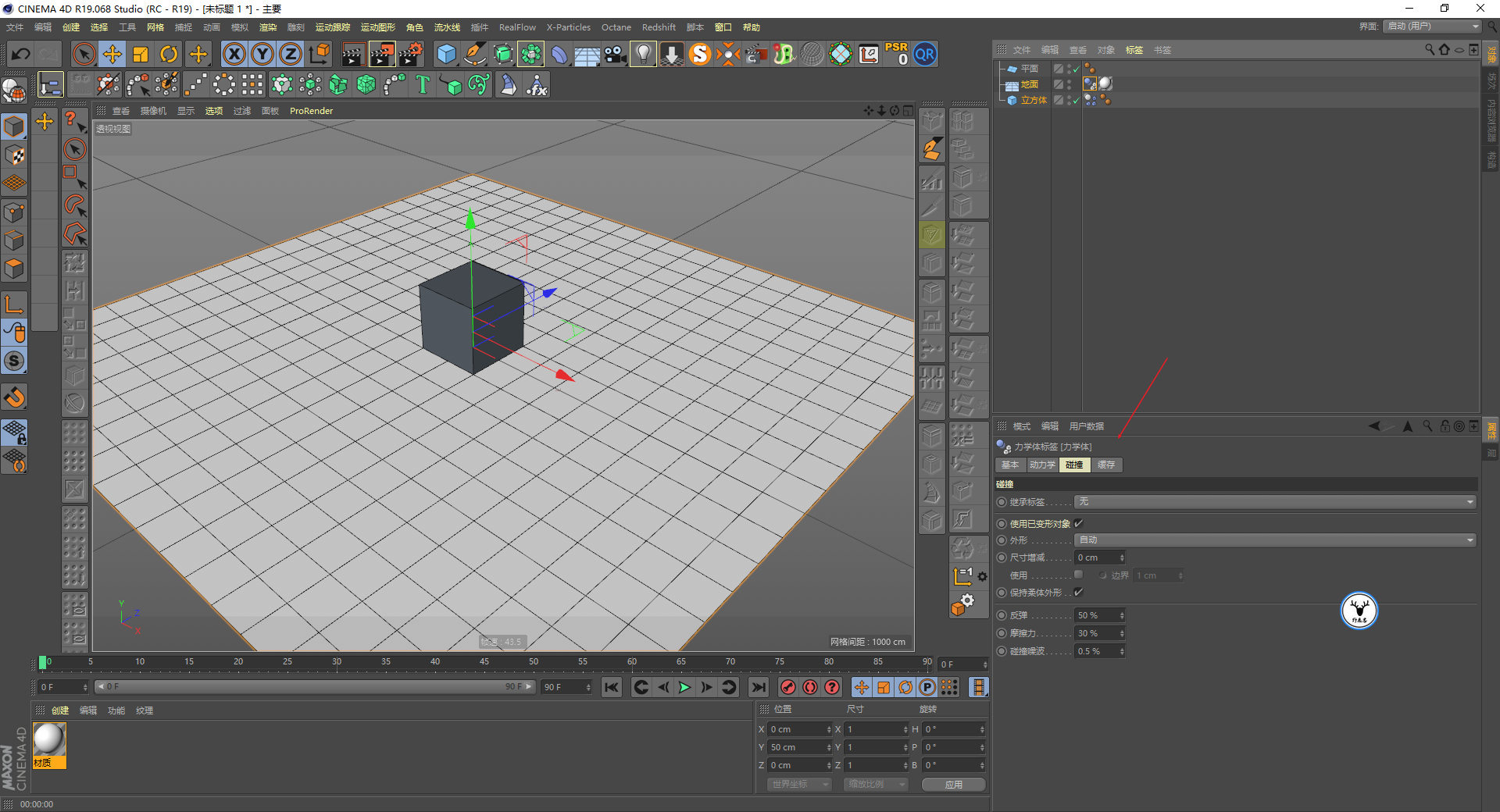Image resolution: width=1500 pixels, height=812 pixels.
Task: Enable the 使用 checkbox in collision settings
Action: (x=1079, y=575)
